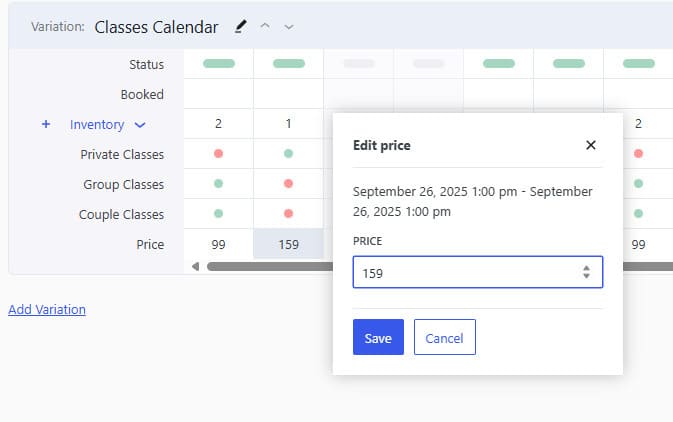Toggle the Status pill in the second column
This screenshot has height=422, width=673.
288,64
